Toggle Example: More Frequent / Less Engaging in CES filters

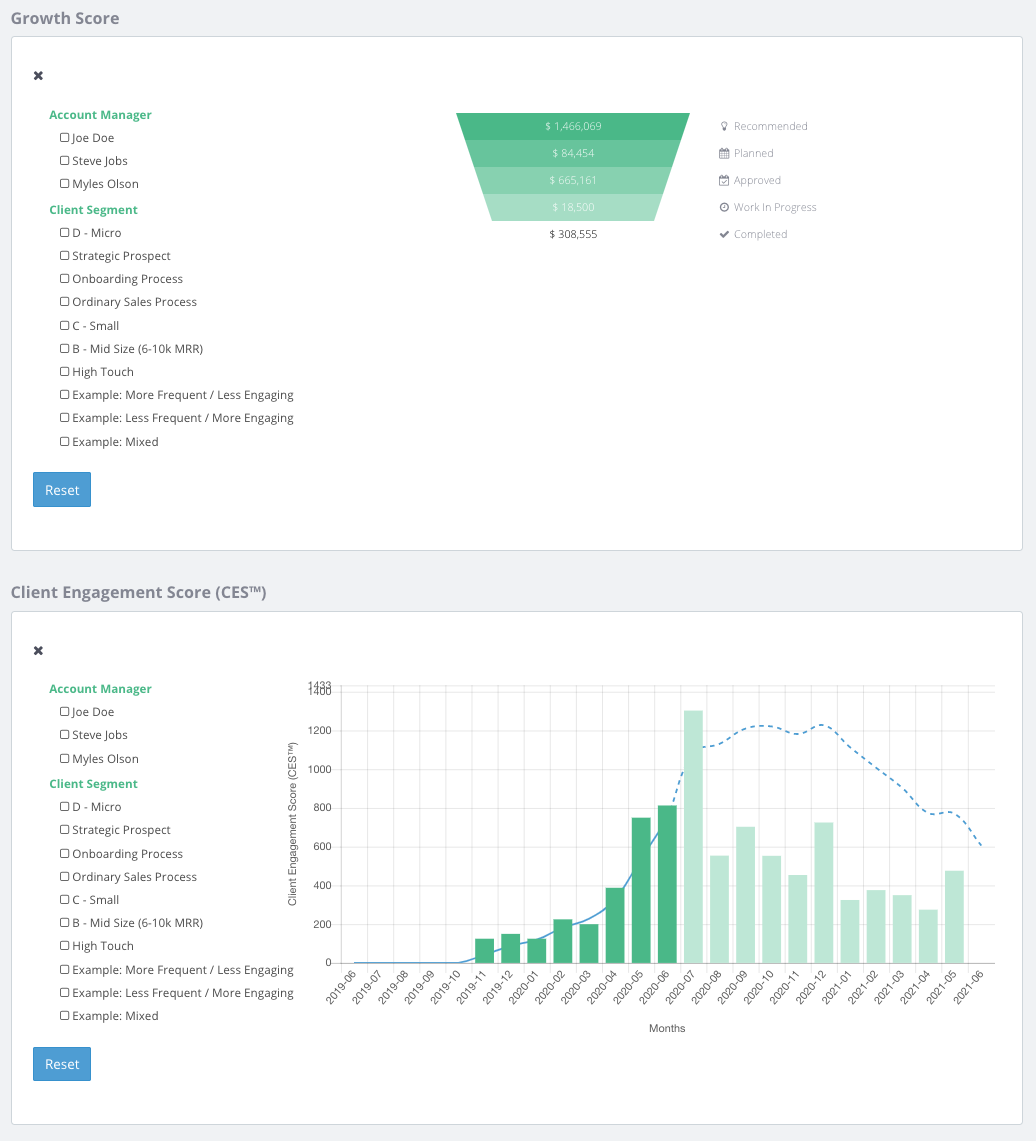pos(65,970)
